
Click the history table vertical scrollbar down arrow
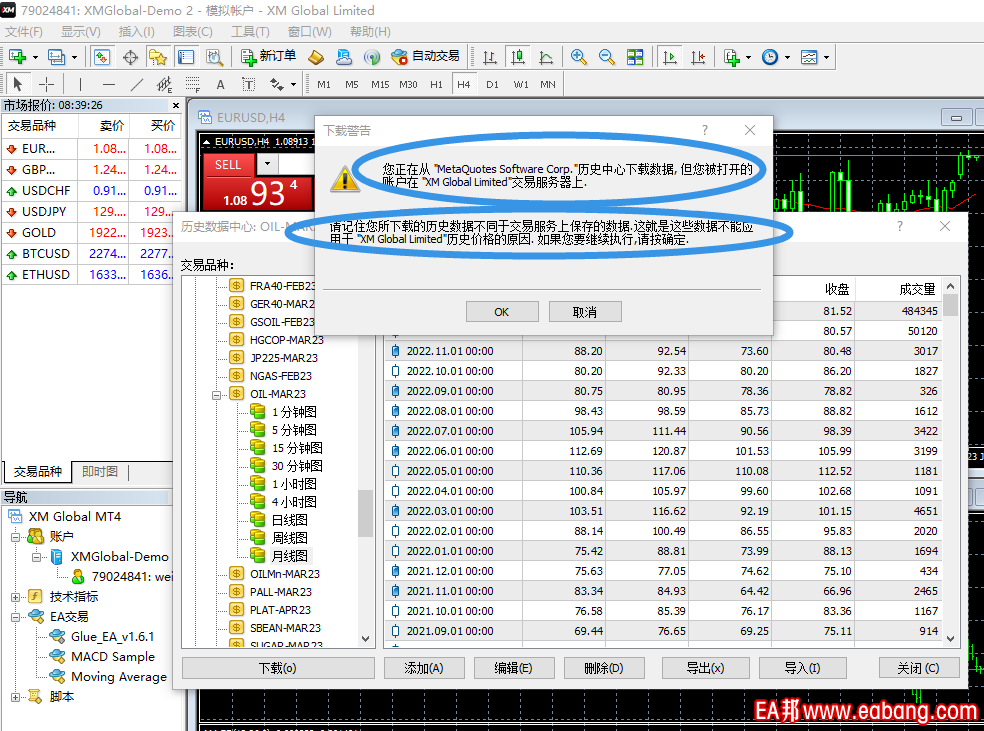click(951, 639)
